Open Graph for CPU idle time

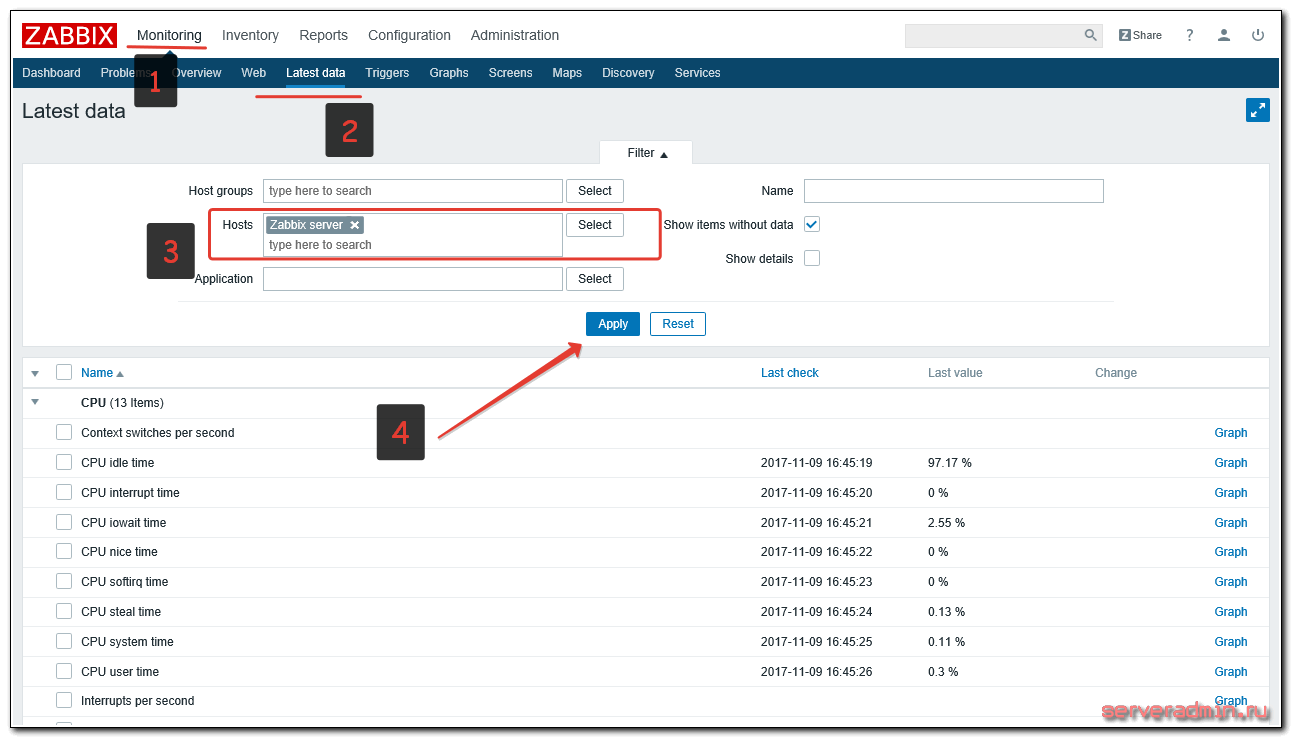pyautogui.click(x=1231, y=463)
